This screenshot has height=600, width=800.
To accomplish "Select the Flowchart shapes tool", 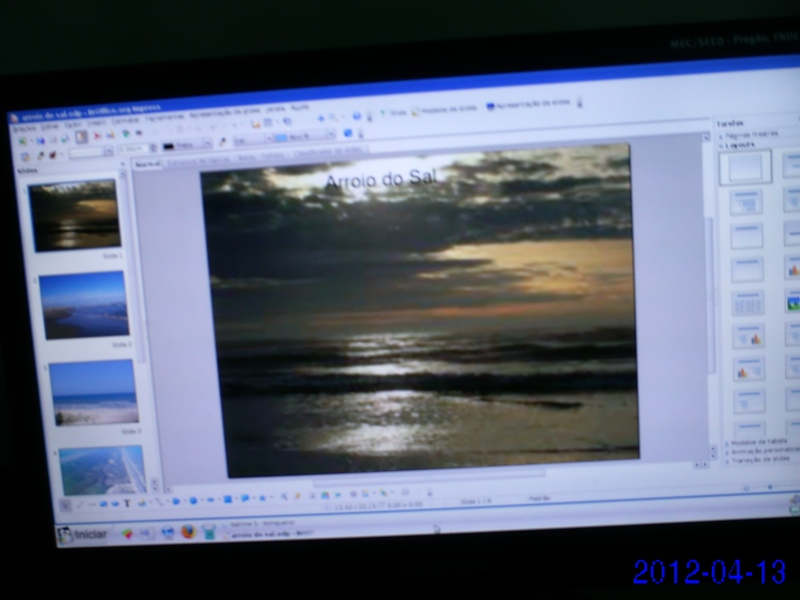I will pos(228,499).
